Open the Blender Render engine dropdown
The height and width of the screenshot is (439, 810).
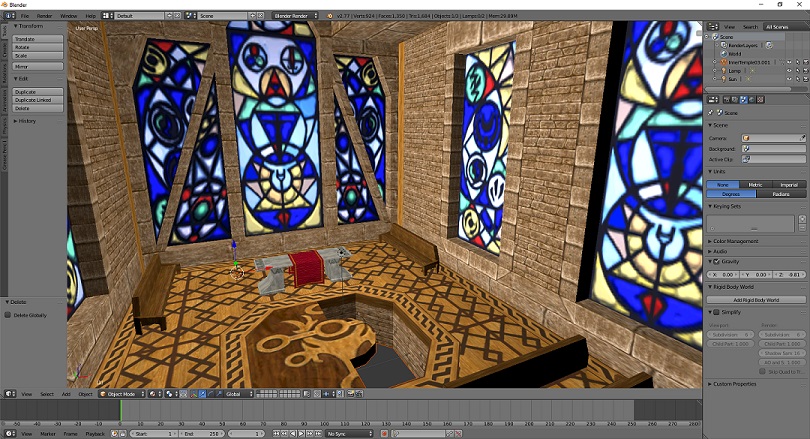295,16
